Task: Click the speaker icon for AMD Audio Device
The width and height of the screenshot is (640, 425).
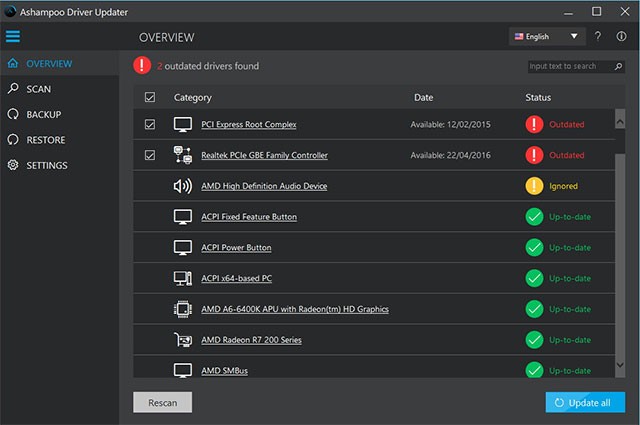Action: point(183,186)
